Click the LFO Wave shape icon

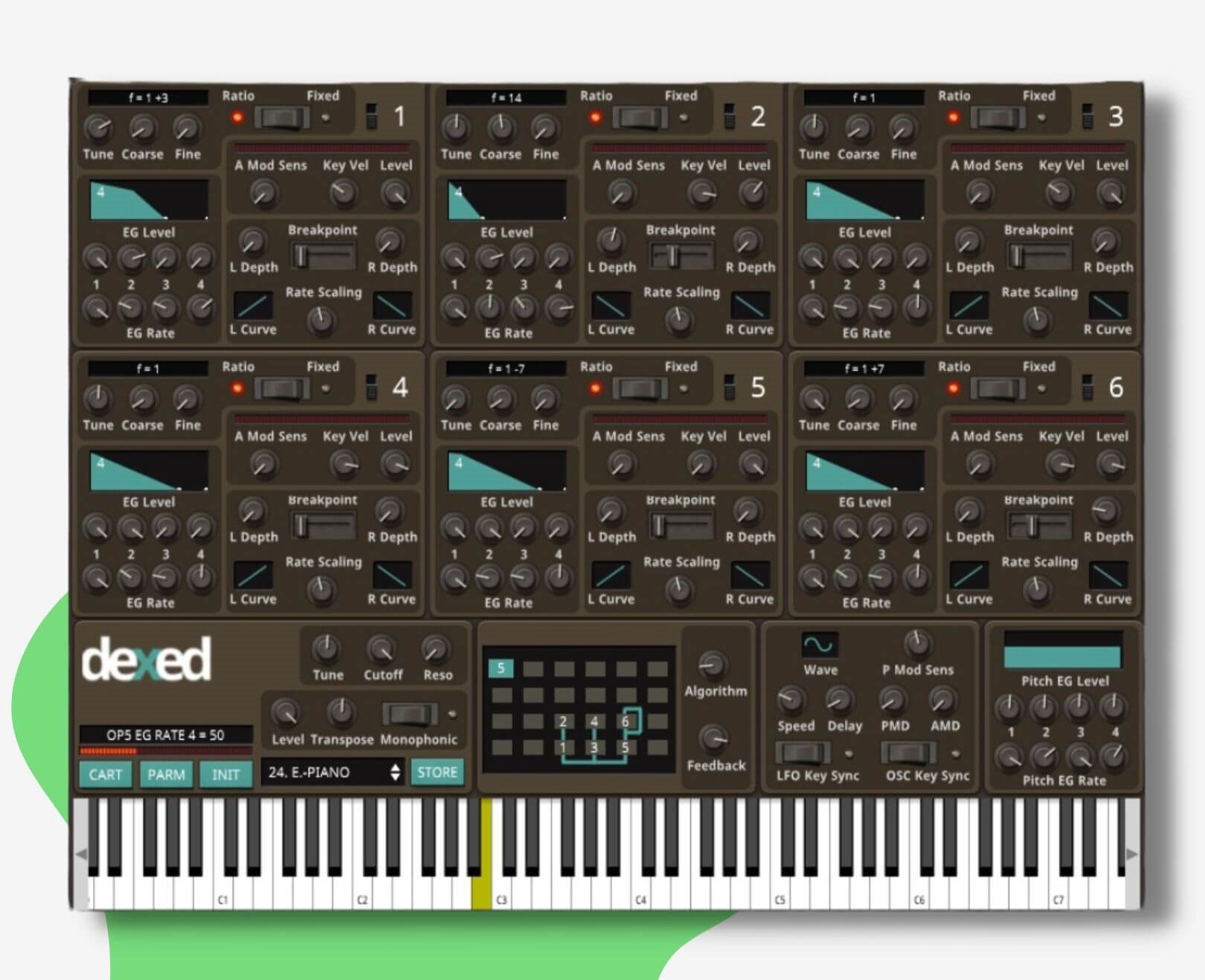point(819,644)
